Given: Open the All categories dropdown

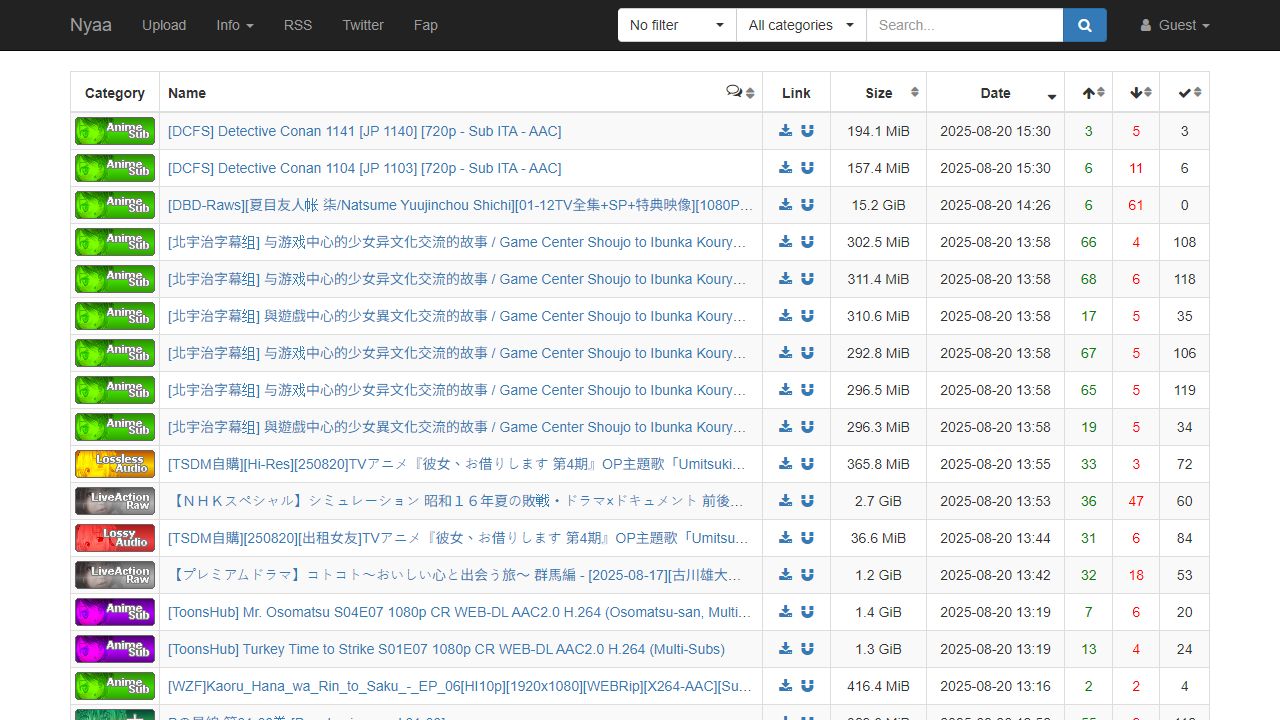Looking at the screenshot, I should click(x=801, y=25).
